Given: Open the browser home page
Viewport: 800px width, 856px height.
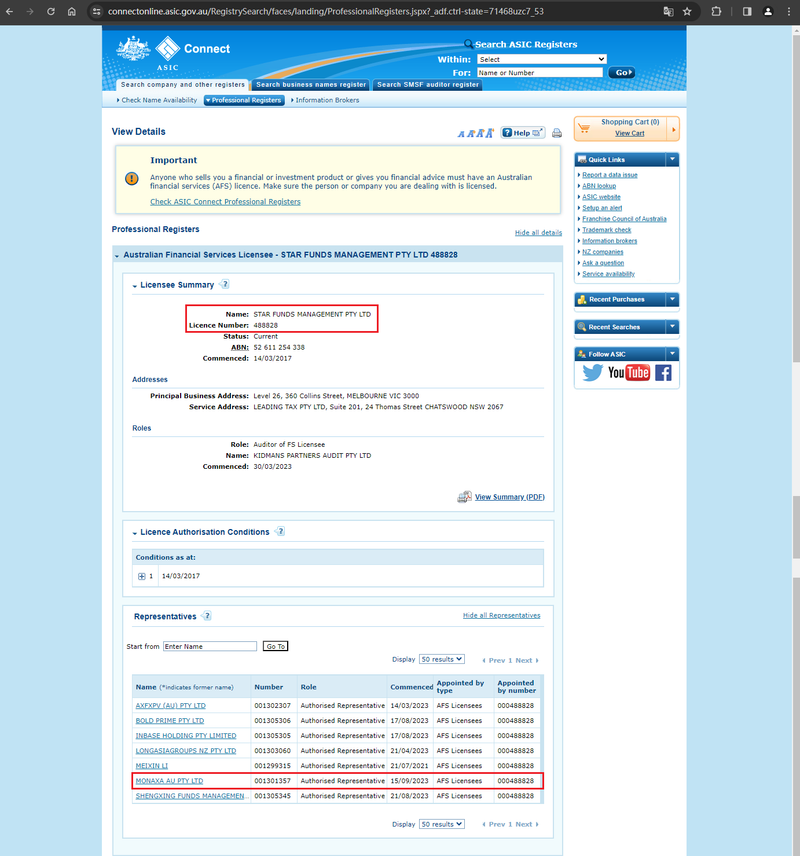Looking at the screenshot, I should tap(72, 11).
